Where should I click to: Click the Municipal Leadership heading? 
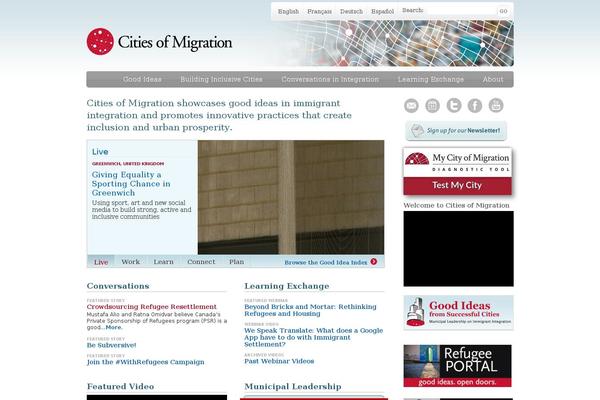pyautogui.click(x=293, y=386)
